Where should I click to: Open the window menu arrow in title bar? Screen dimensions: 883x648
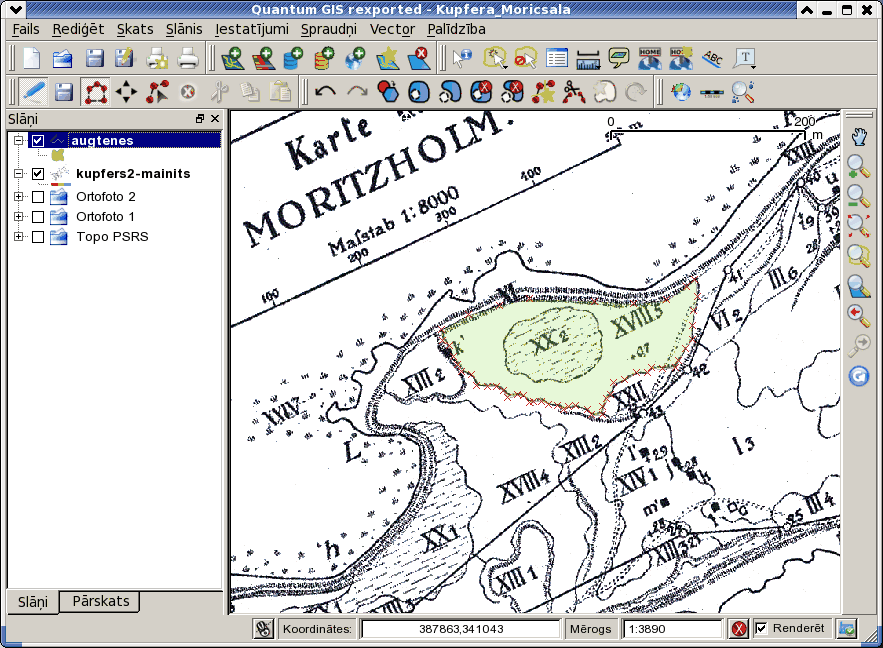click(16, 10)
